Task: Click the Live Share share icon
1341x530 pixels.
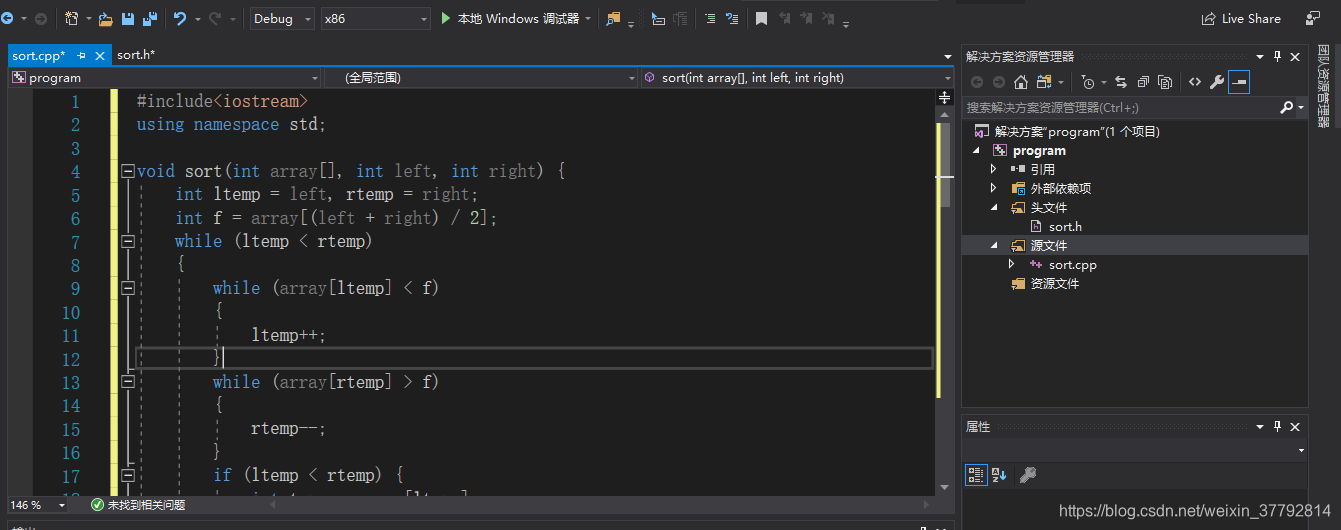Action: tap(1209, 19)
